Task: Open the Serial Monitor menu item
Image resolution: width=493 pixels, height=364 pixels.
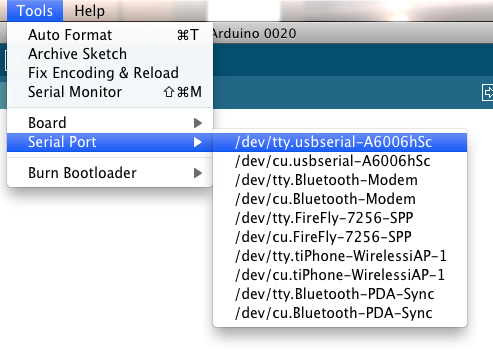Action: [110, 92]
